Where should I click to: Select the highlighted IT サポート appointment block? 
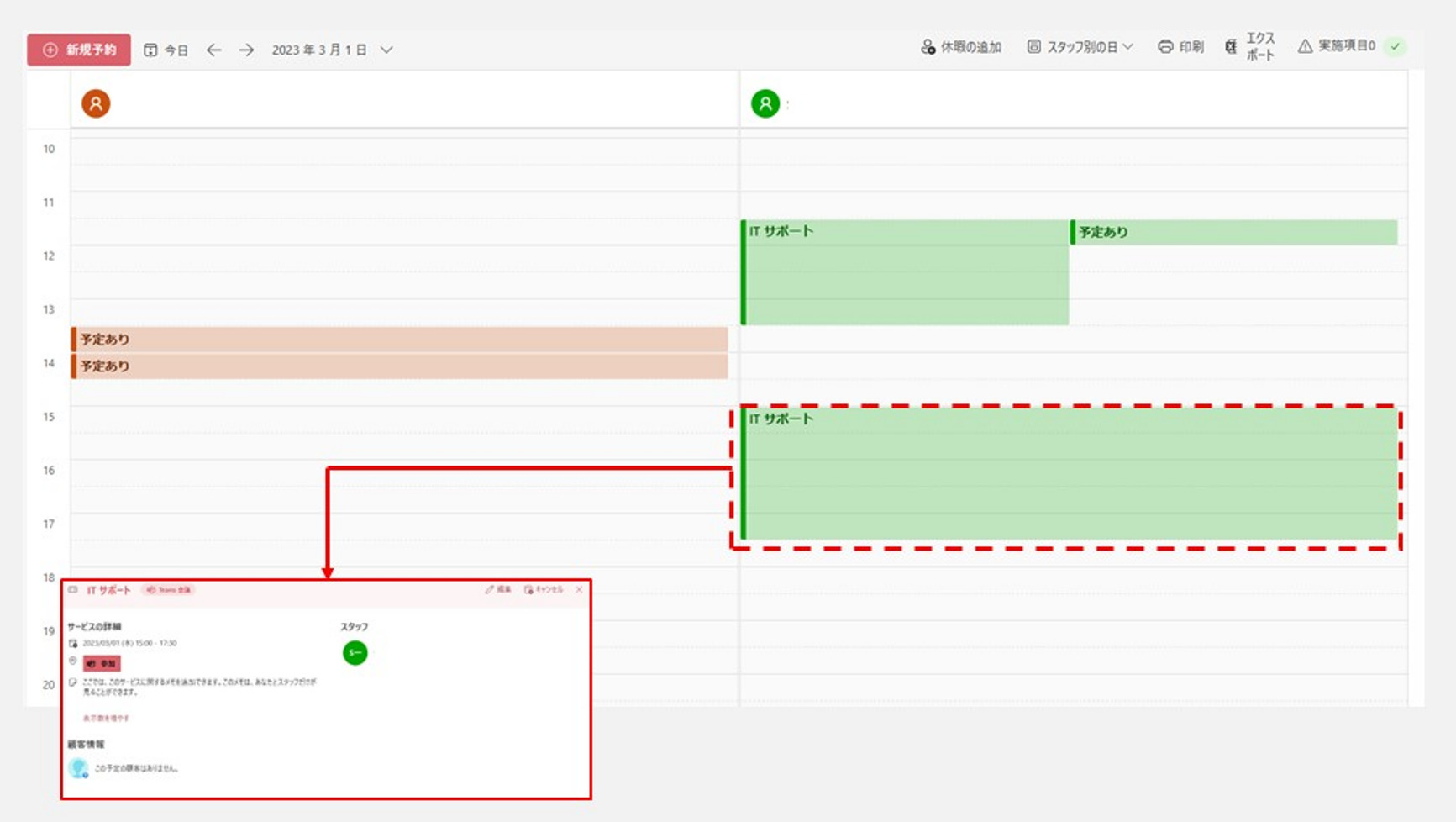point(1067,475)
